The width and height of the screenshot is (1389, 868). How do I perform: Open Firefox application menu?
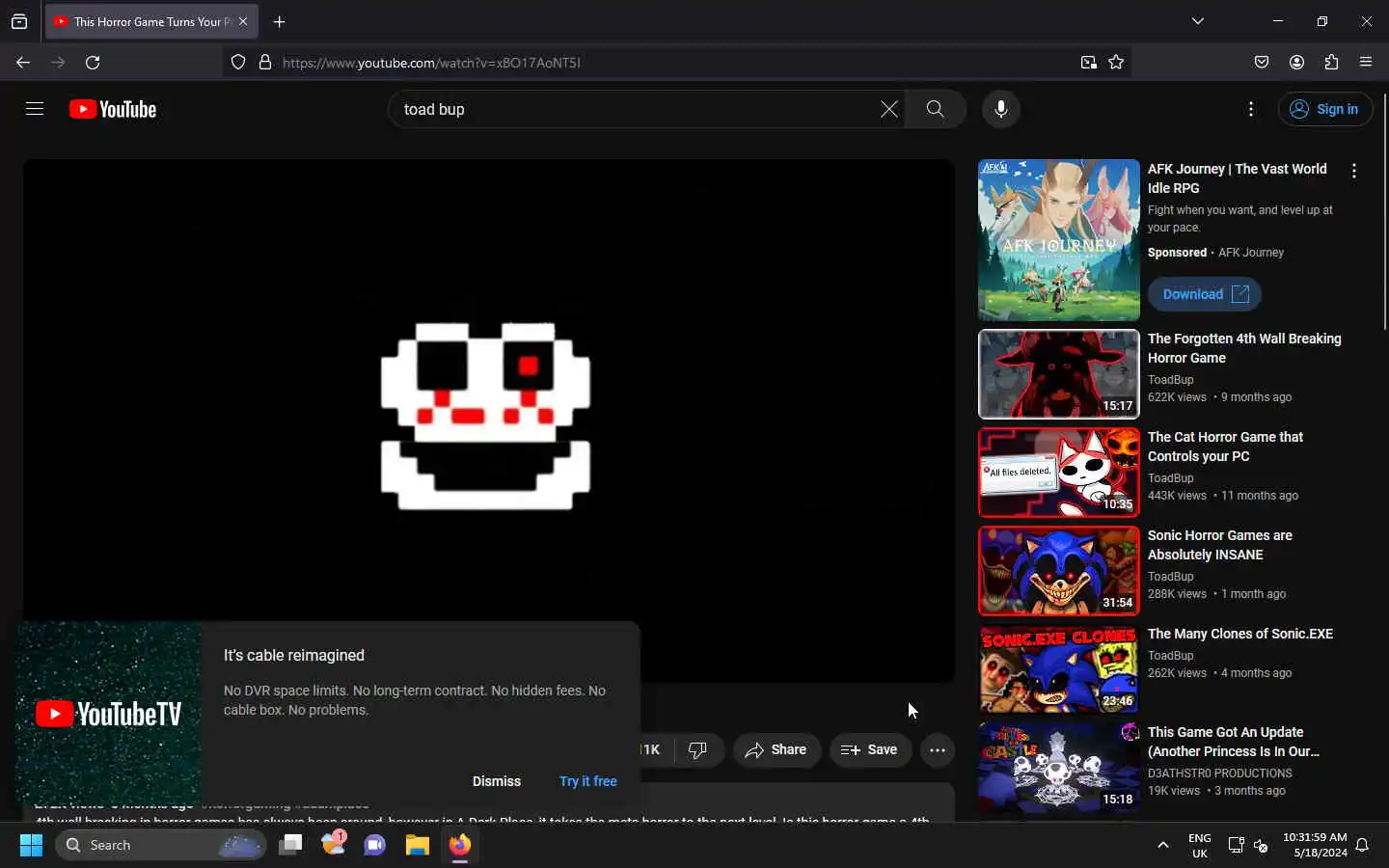(x=1366, y=63)
